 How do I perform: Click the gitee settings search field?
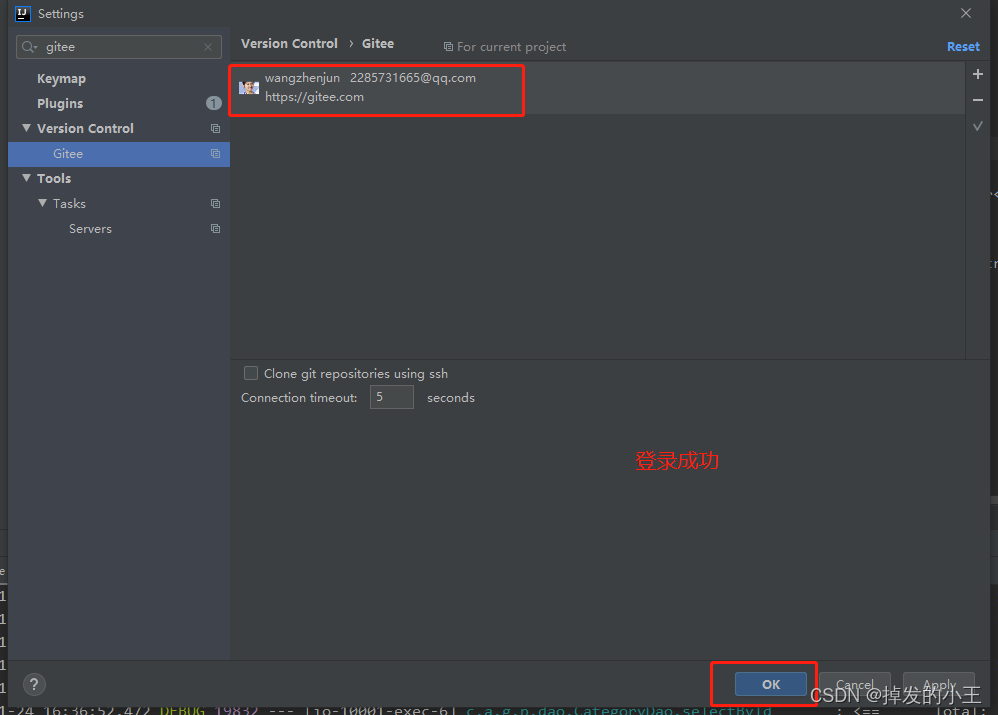point(119,47)
